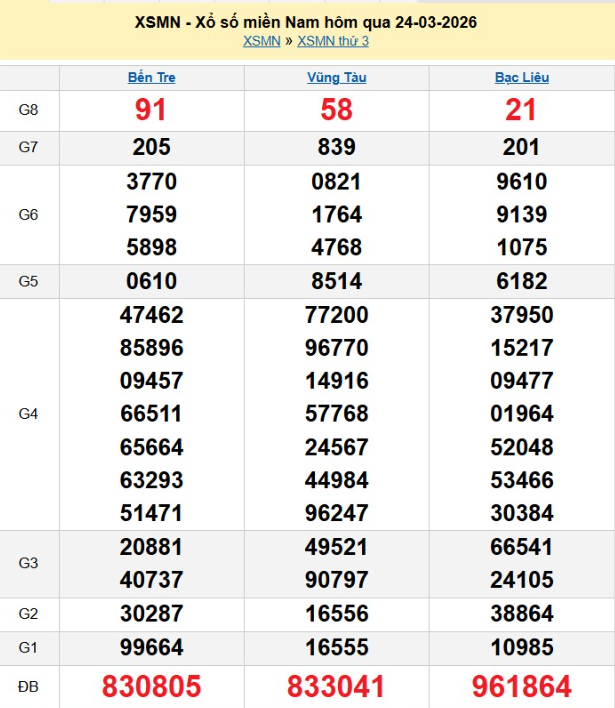This screenshot has height=708, width=615.
Task: Select G2 number 38864 in Bạc Liêu
Action: click(x=521, y=612)
